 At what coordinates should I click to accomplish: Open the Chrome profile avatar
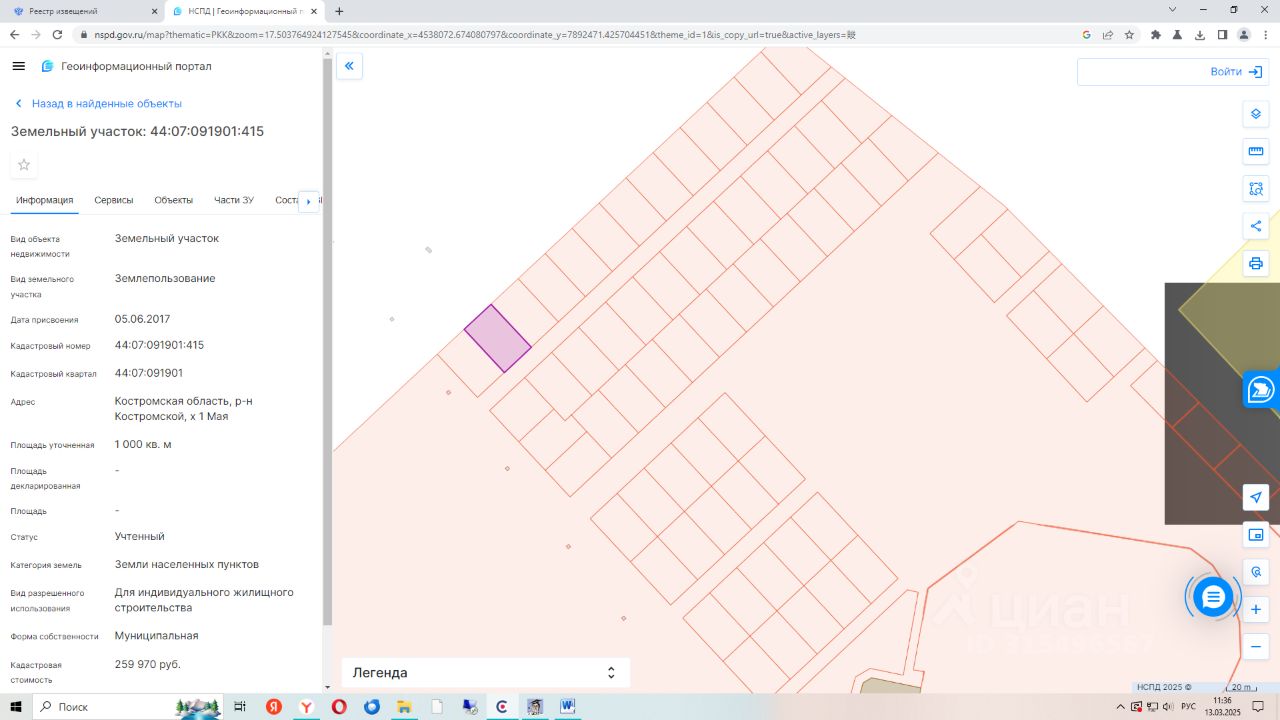pyautogui.click(x=1244, y=34)
